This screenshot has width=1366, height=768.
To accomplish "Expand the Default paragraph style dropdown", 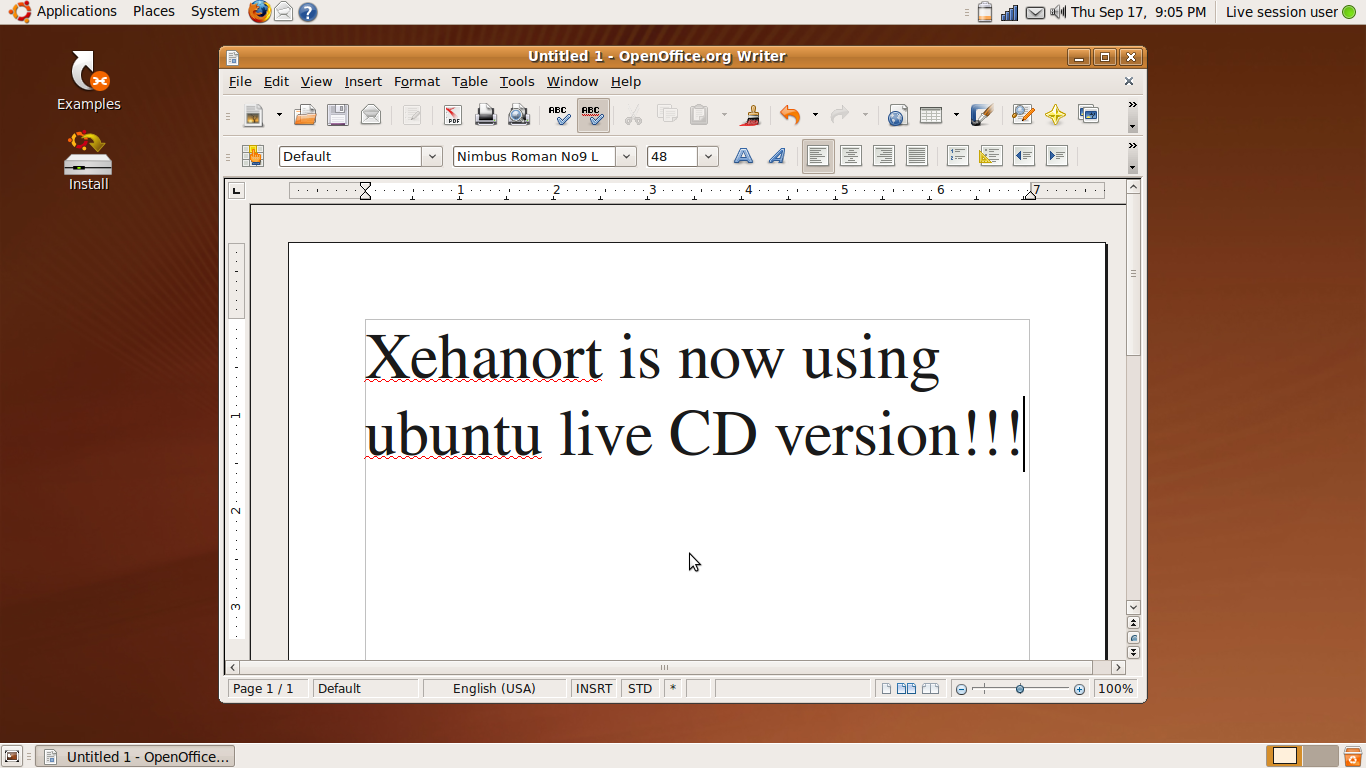I will 432,156.
